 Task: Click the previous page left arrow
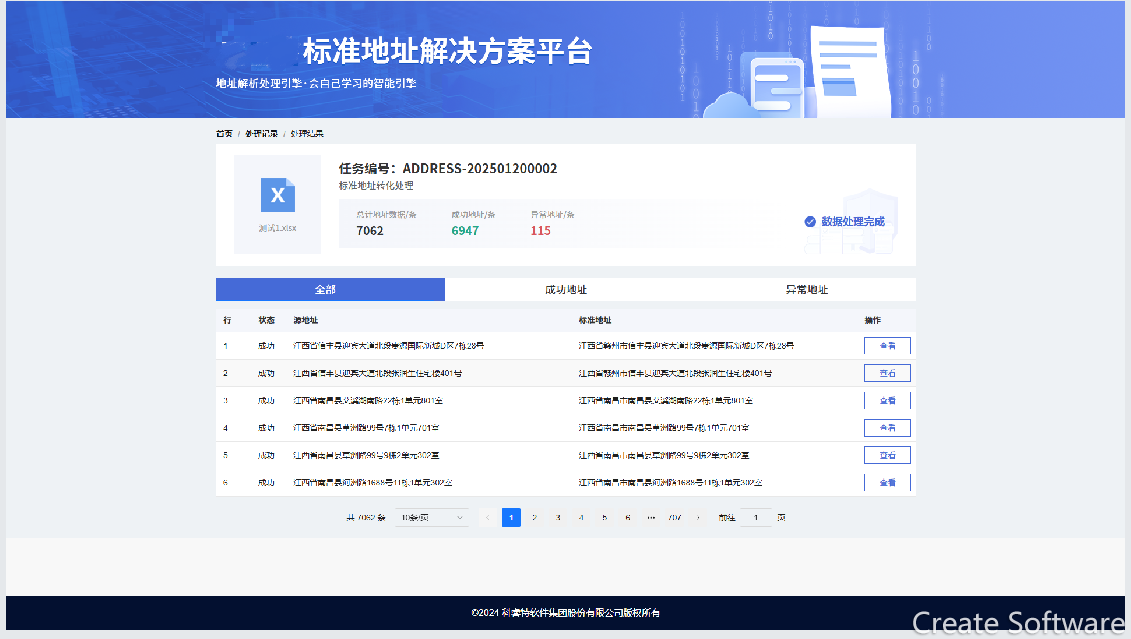487,517
